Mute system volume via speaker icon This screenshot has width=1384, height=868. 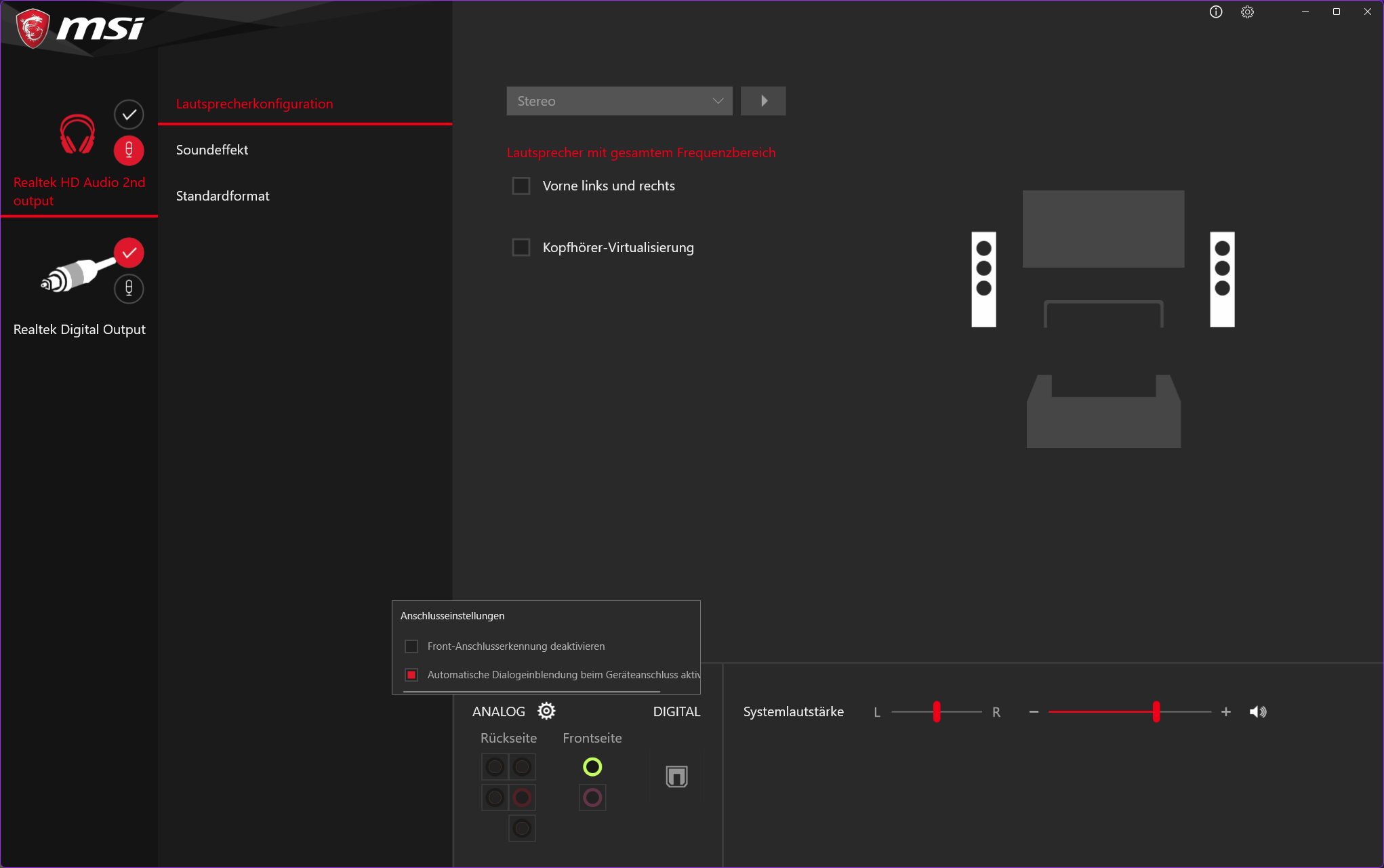tap(1257, 711)
